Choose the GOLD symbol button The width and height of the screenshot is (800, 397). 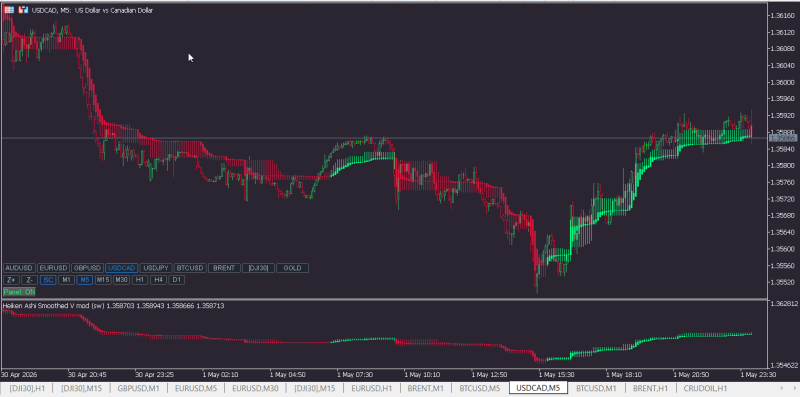[292, 268]
